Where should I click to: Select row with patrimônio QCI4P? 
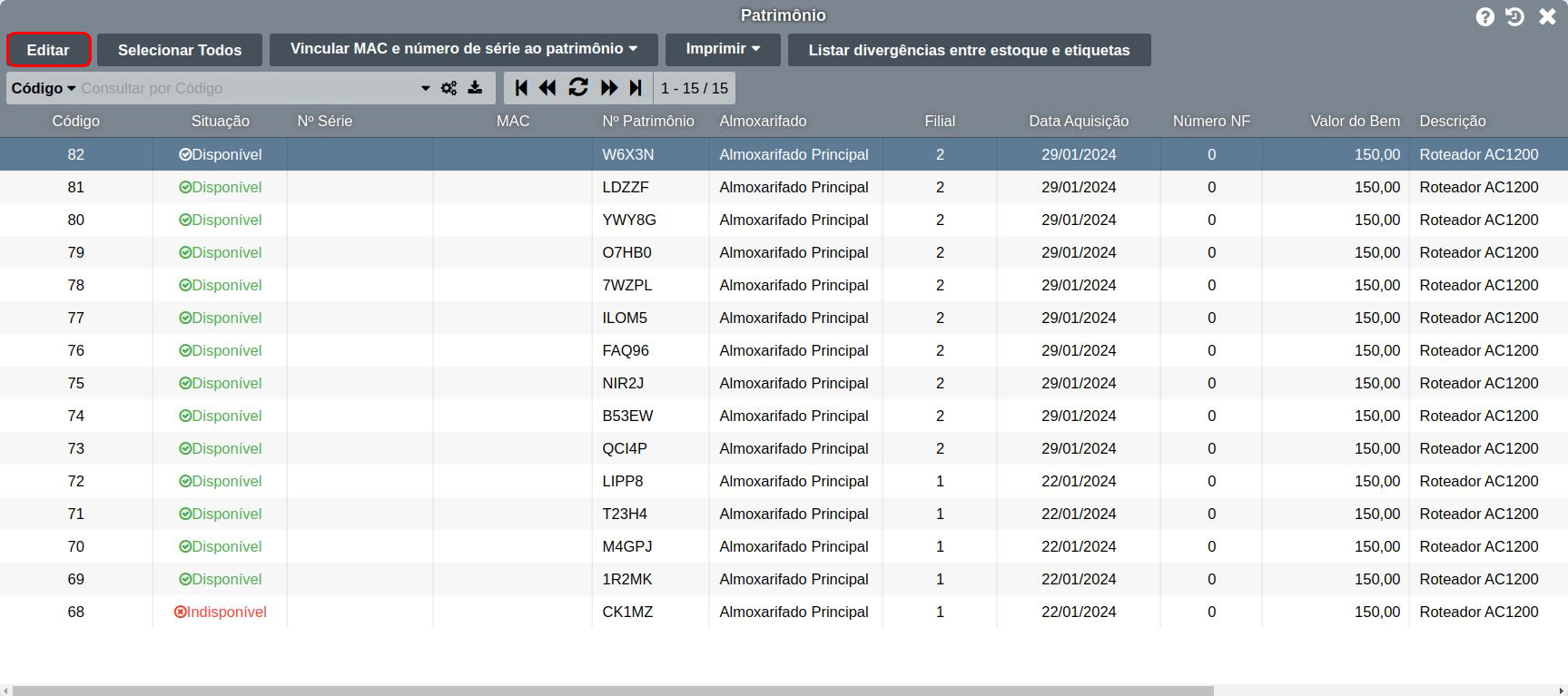click(x=784, y=448)
